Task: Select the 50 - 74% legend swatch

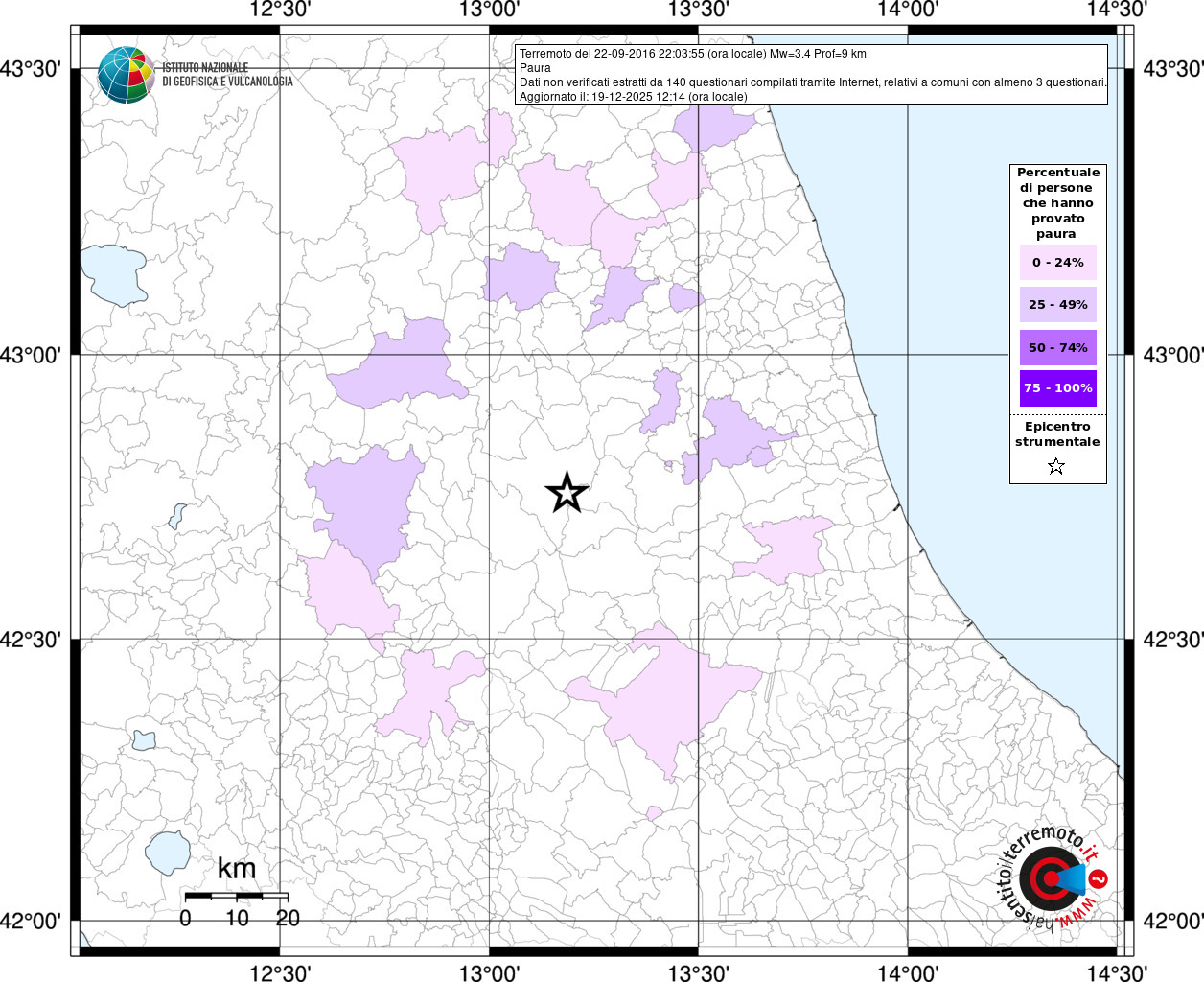Action: coord(1057,347)
